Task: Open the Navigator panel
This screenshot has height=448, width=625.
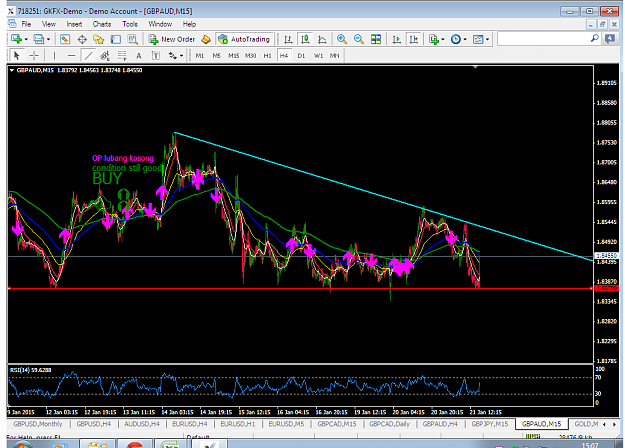Action: tap(98, 39)
